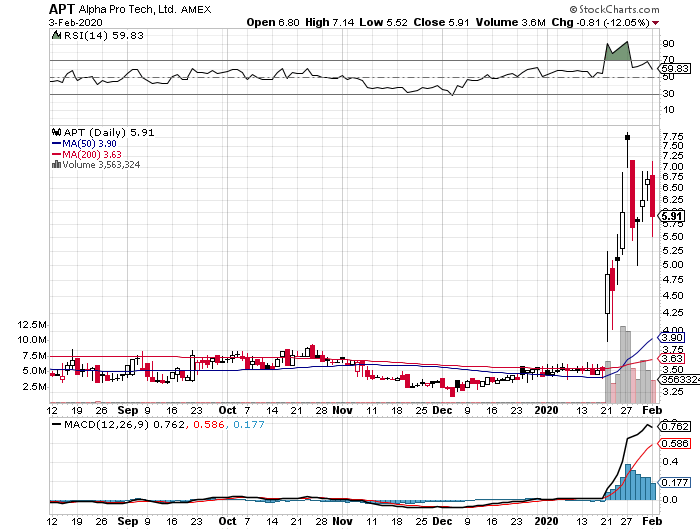700x530 pixels.
Task: Click the AMEX exchange label
Action: click(196, 10)
